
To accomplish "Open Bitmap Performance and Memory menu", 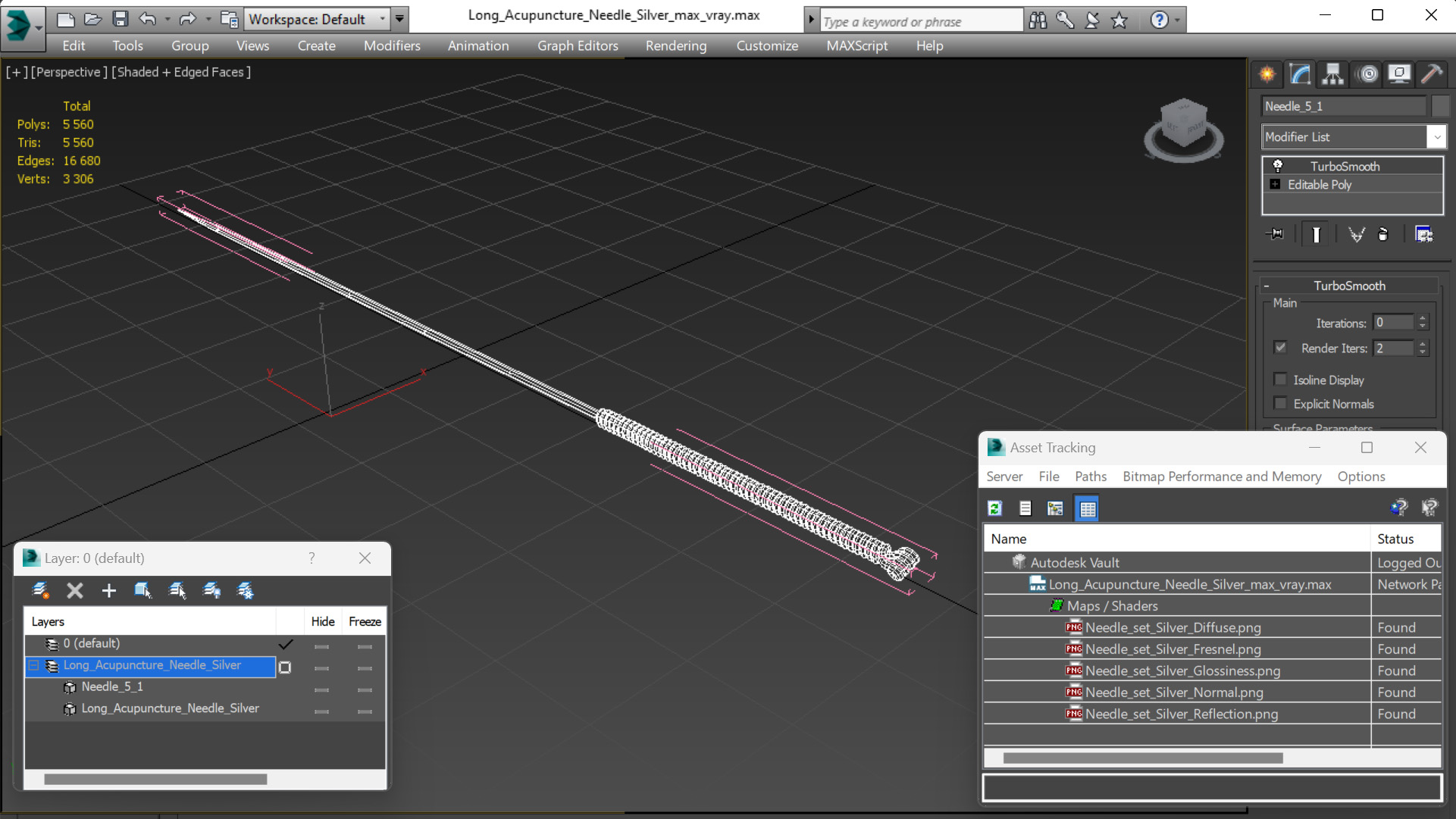I will 1222,477.
